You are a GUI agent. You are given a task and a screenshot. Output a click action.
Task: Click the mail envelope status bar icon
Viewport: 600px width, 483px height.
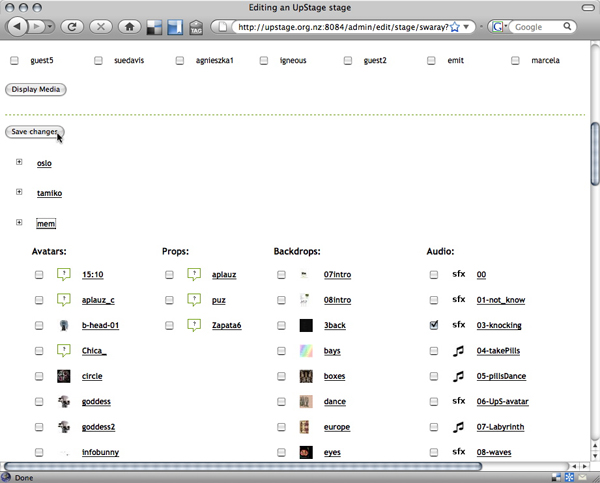pos(582,477)
